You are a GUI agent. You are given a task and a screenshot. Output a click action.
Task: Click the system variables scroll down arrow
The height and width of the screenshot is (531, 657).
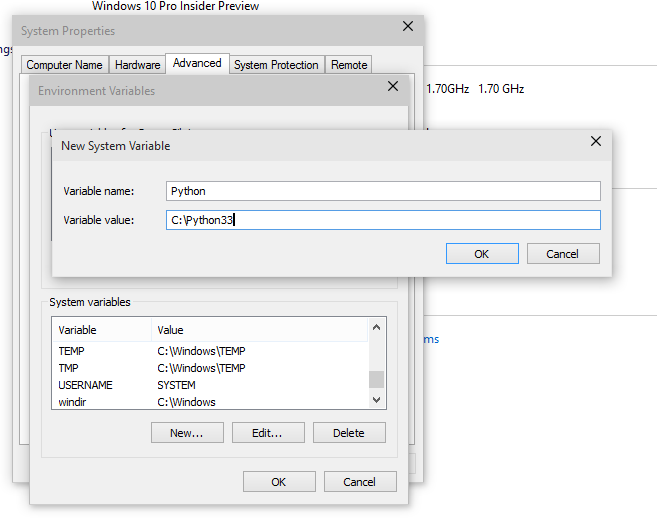376,400
